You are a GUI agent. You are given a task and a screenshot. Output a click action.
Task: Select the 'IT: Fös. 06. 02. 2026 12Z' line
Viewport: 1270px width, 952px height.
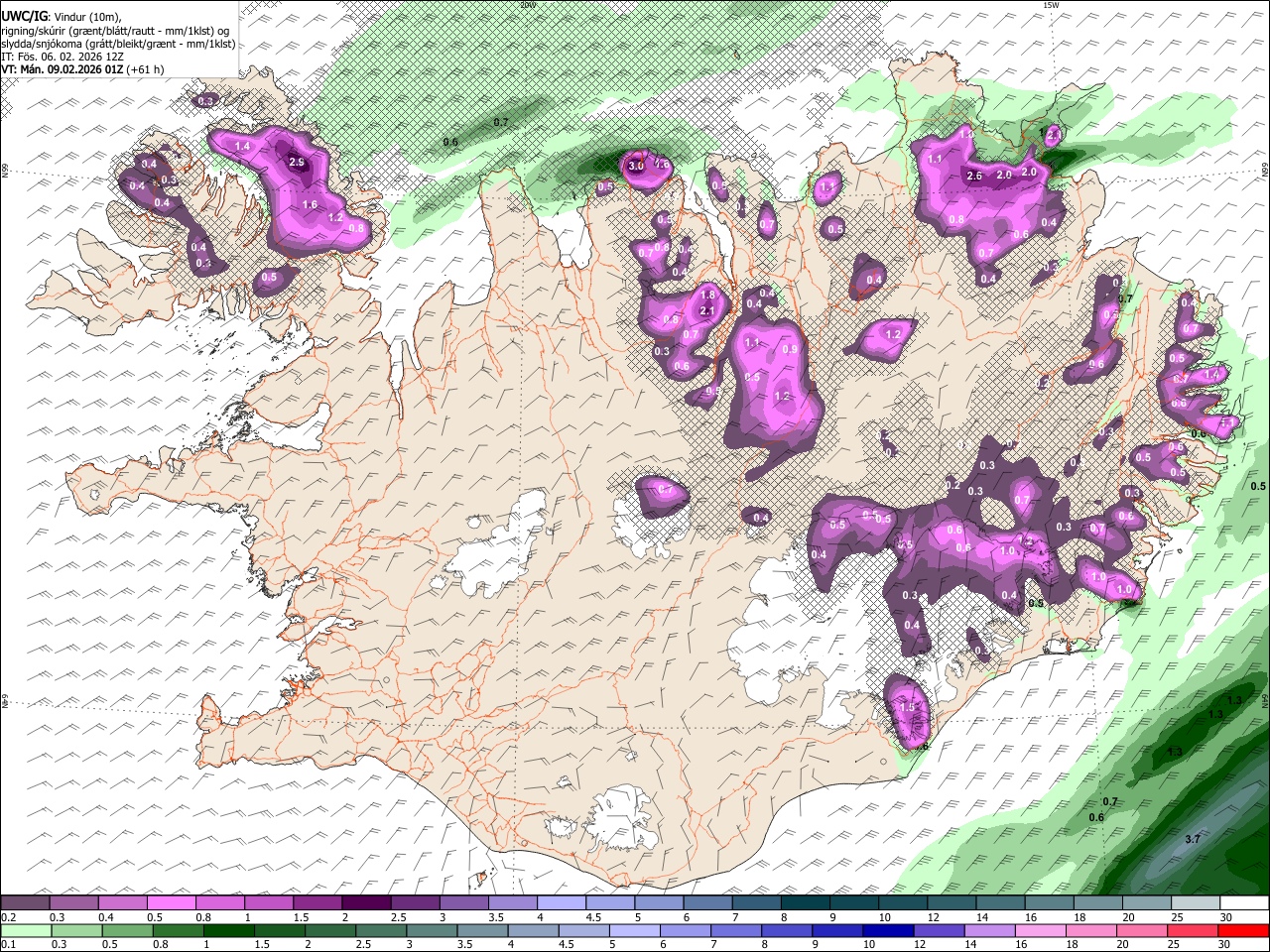click(63, 57)
